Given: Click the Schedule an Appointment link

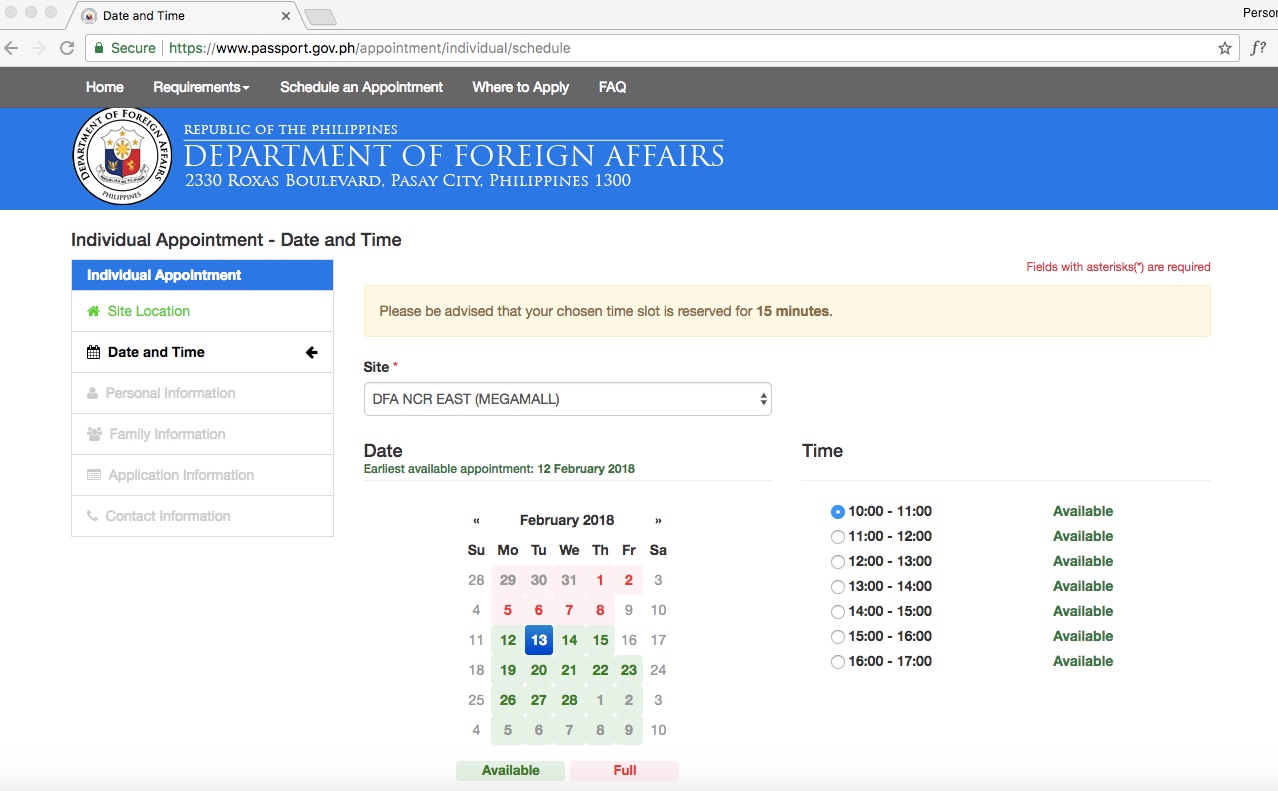Looking at the screenshot, I should tap(361, 87).
